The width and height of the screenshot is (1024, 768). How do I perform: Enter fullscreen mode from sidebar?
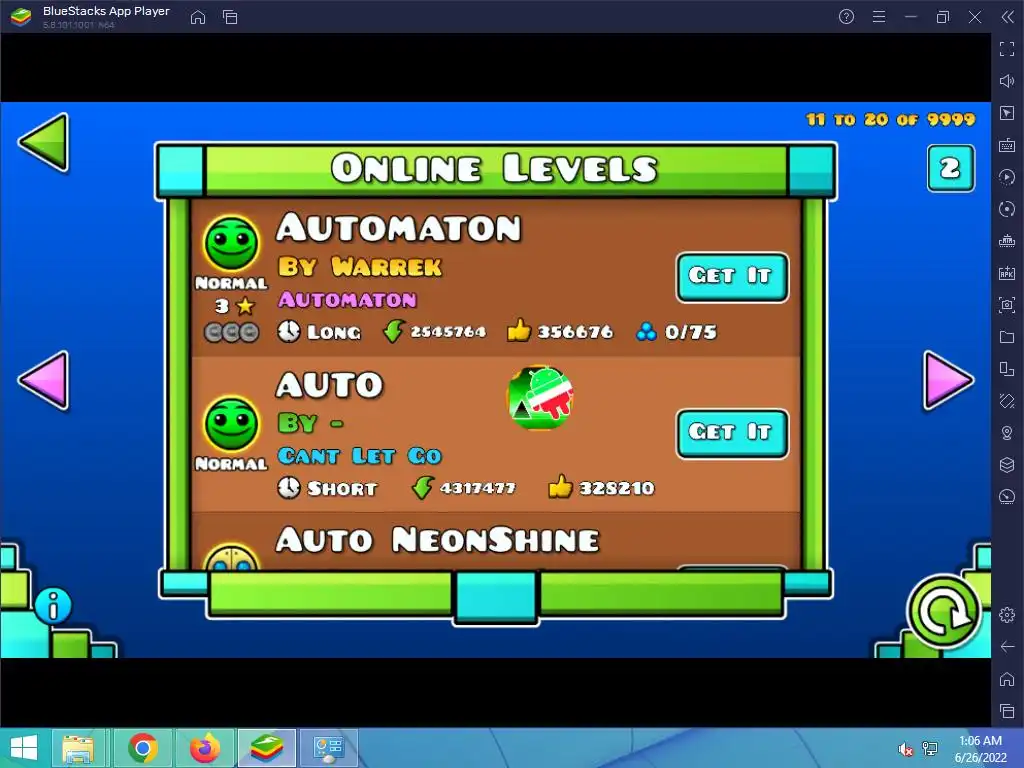[x=1007, y=49]
